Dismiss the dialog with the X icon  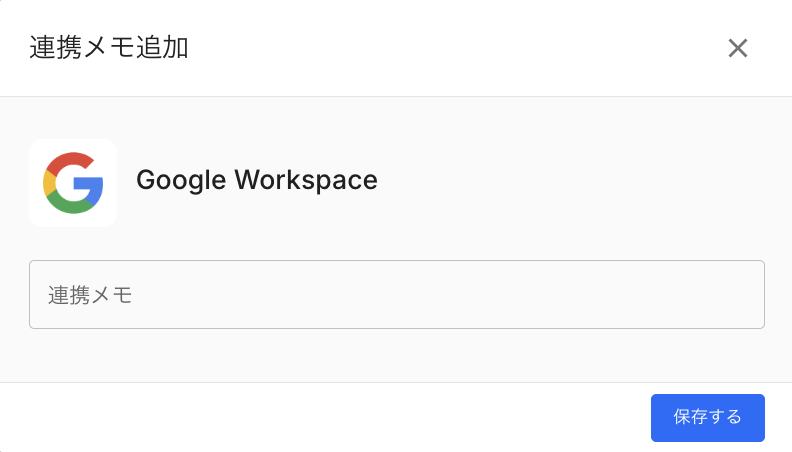(x=738, y=48)
